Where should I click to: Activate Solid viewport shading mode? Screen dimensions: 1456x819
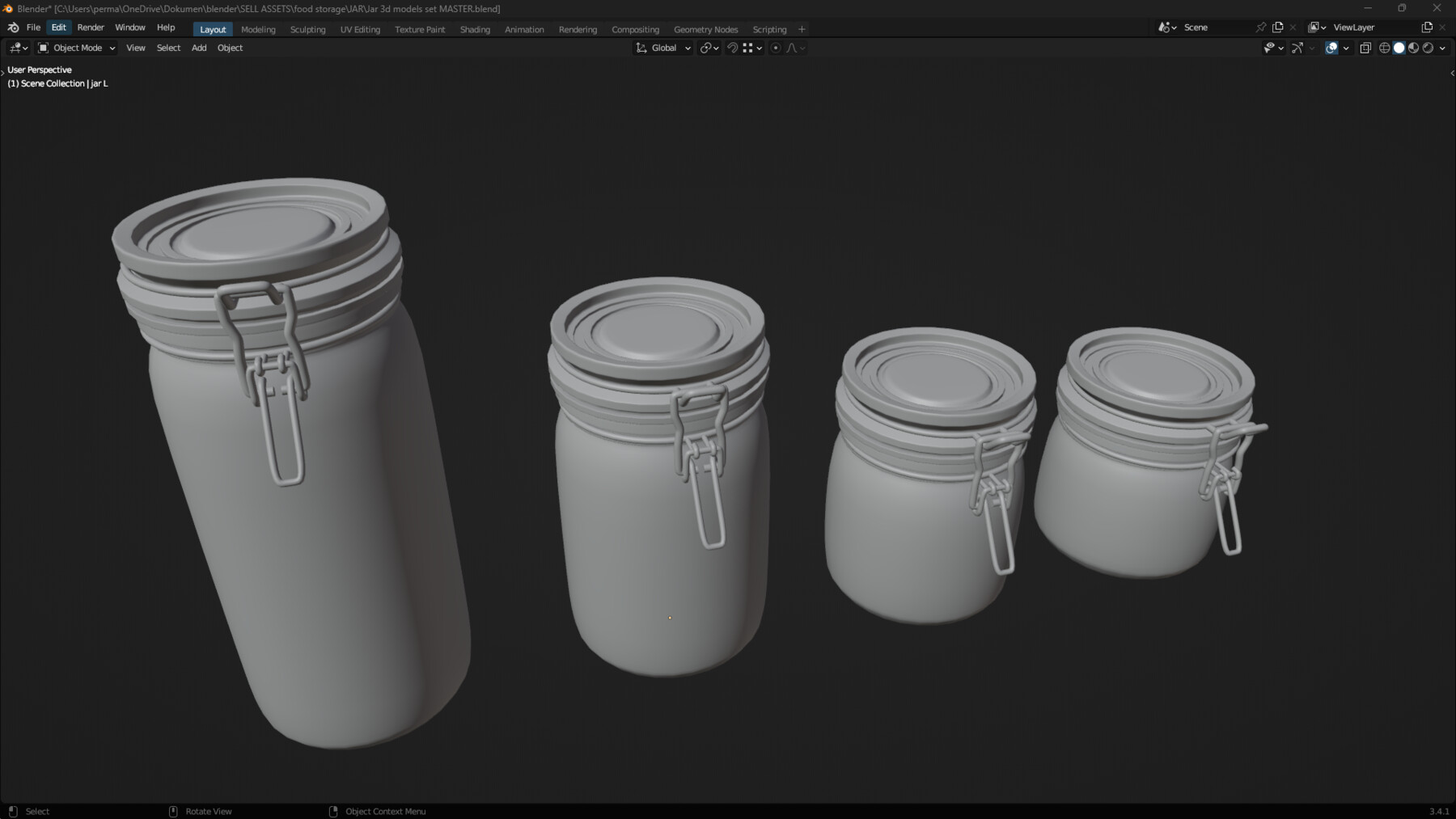[x=1399, y=48]
